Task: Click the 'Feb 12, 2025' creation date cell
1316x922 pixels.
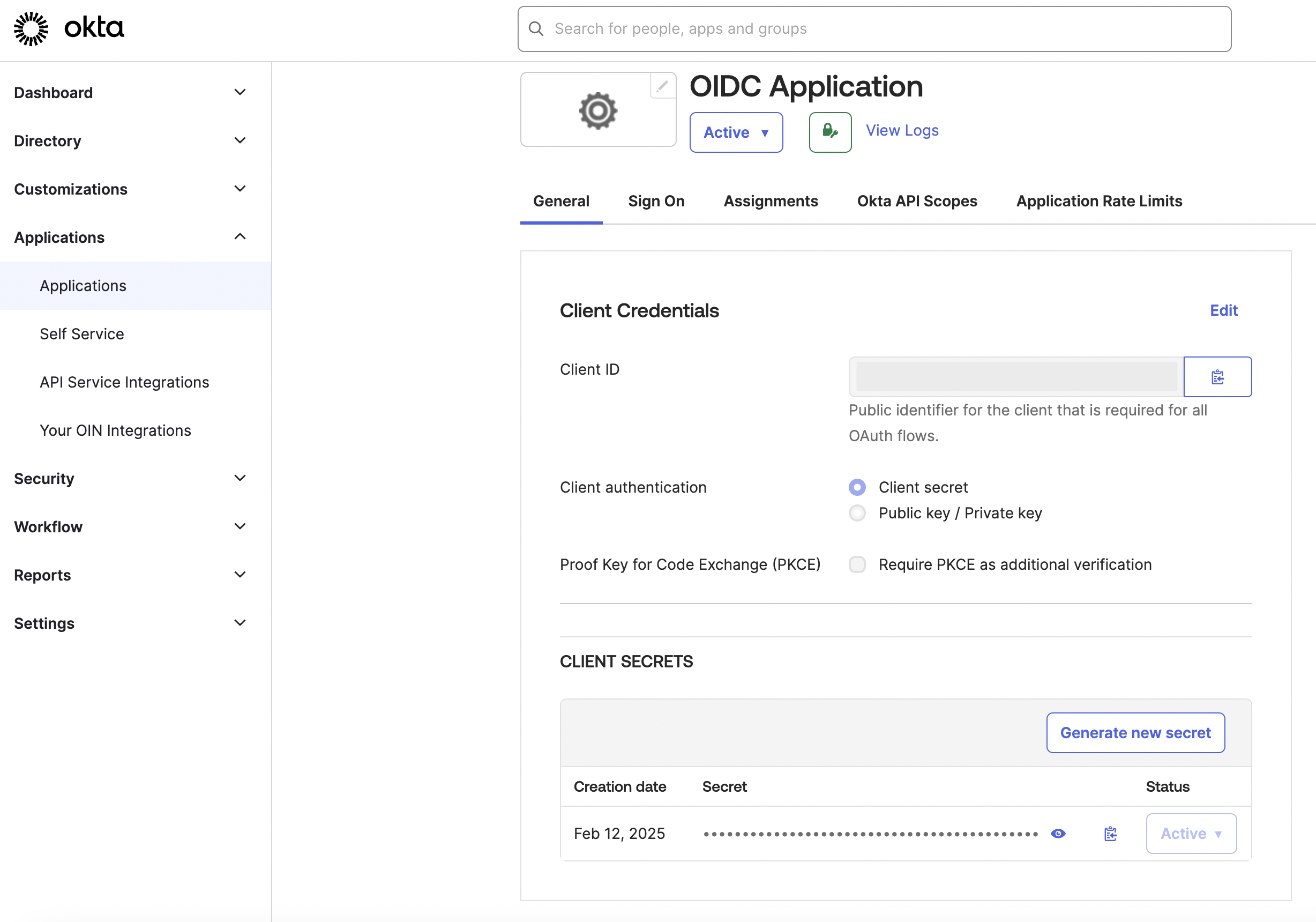Action: [x=619, y=834]
